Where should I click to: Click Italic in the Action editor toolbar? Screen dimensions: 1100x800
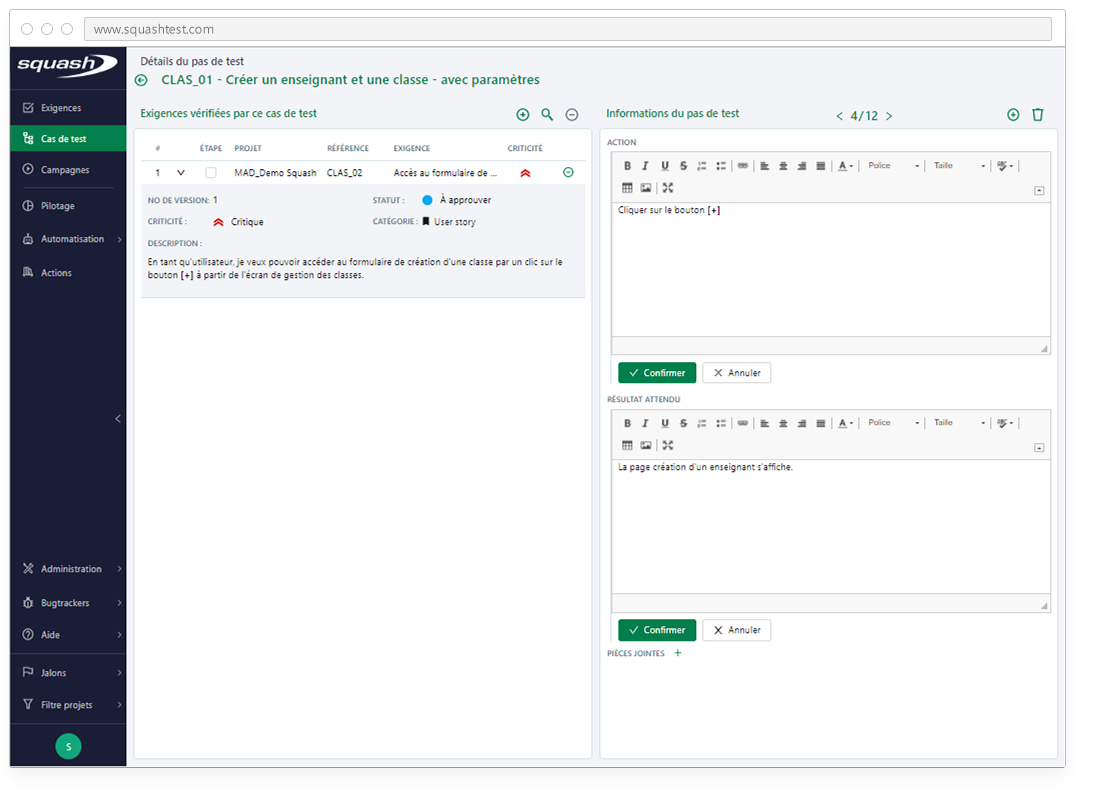645,166
